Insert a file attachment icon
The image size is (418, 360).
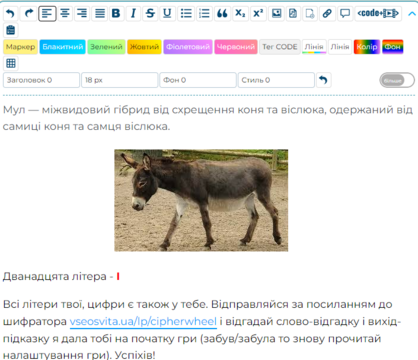point(293,14)
